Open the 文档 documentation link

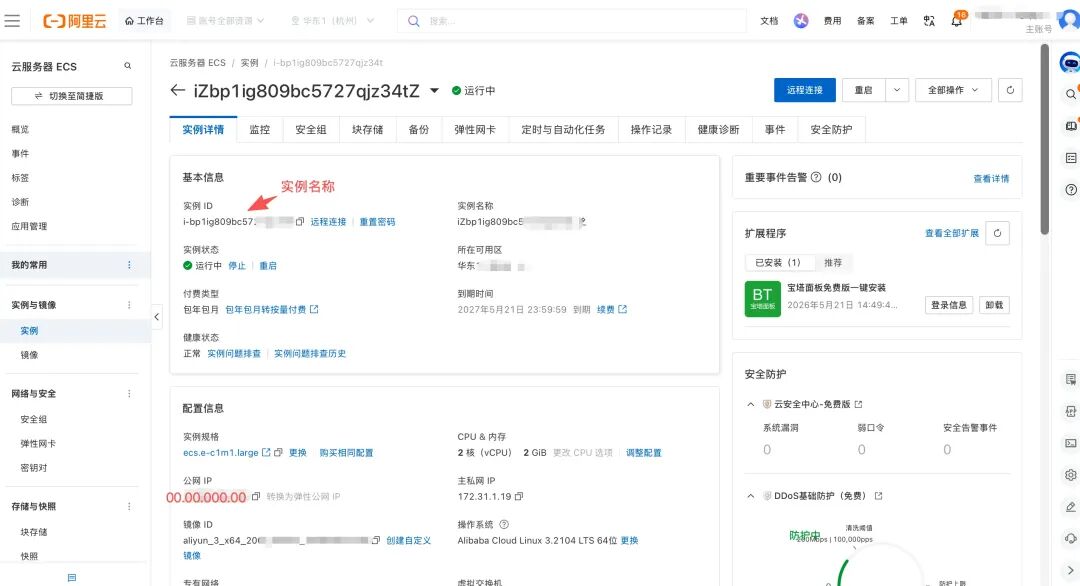(x=769, y=21)
